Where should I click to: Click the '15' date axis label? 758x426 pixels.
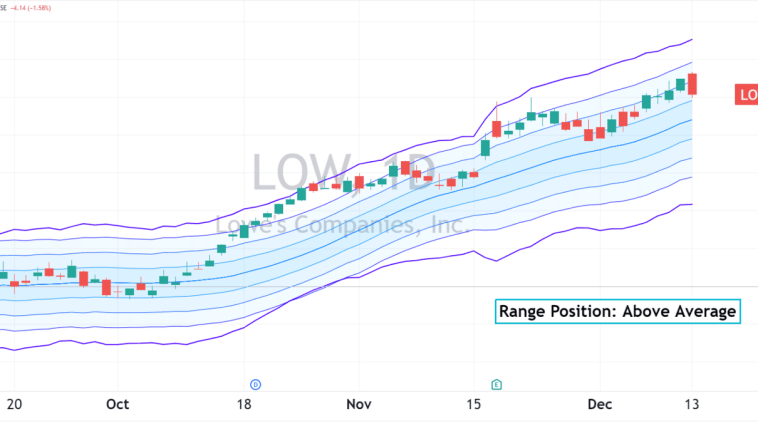click(x=474, y=404)
